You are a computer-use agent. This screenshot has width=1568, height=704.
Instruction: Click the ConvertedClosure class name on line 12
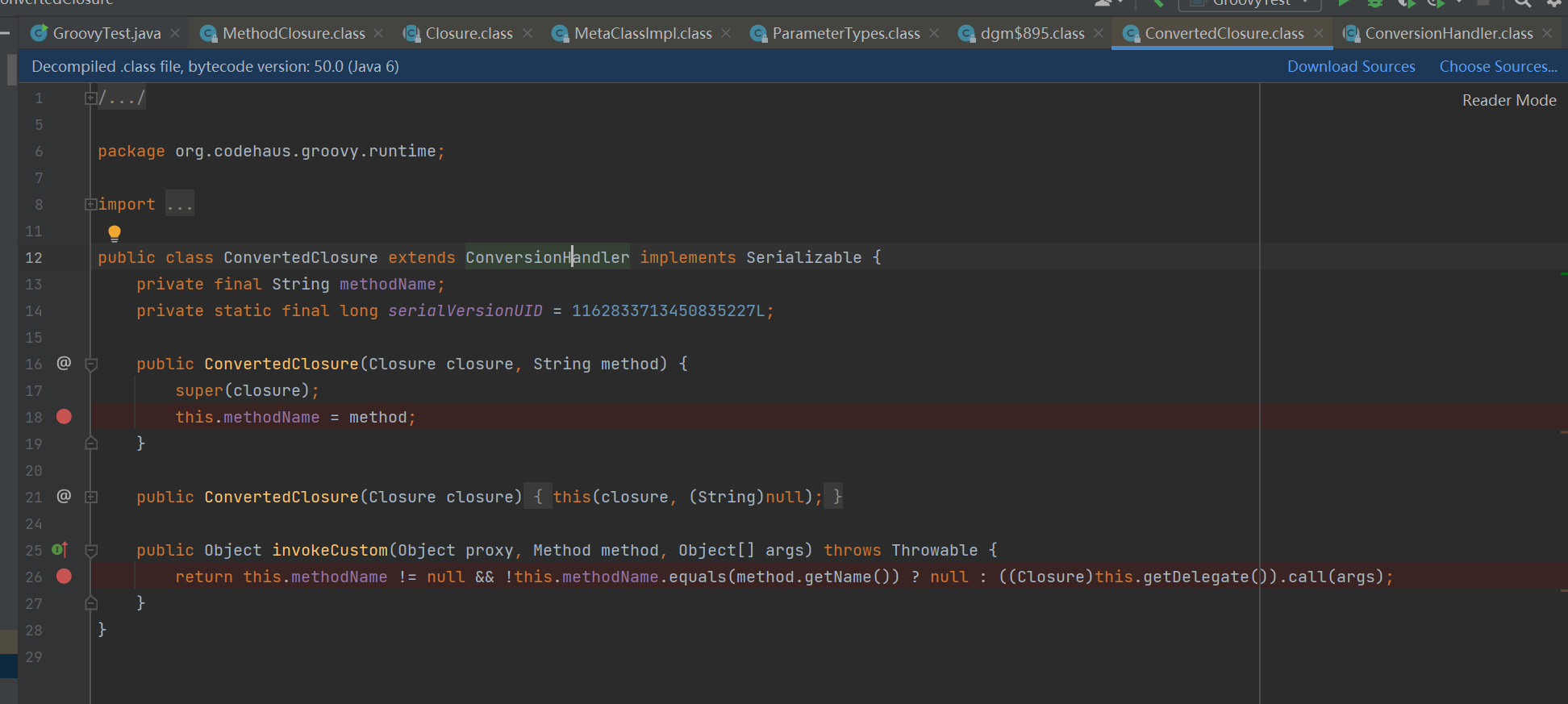point(301,257)
